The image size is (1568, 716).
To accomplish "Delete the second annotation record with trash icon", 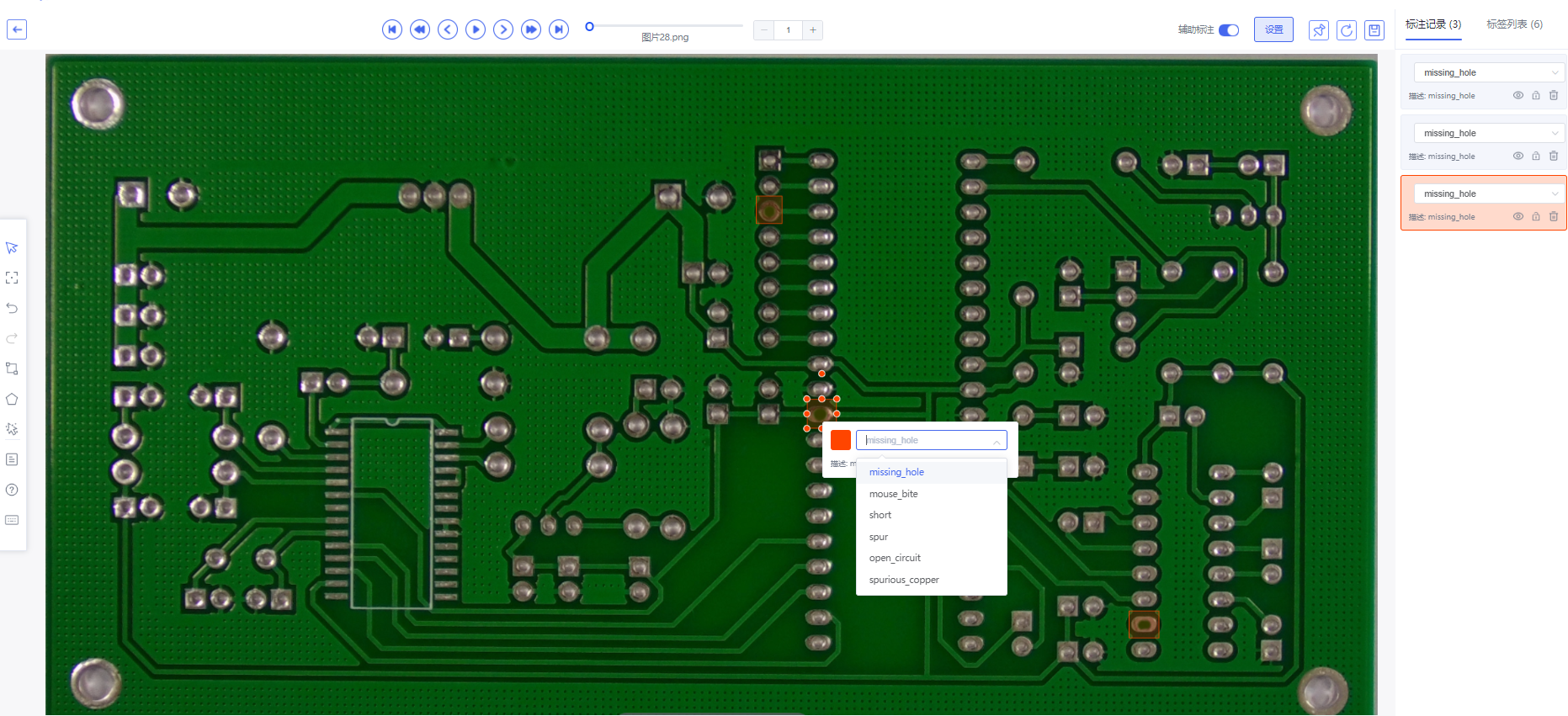I will [x=1554, y=156].
